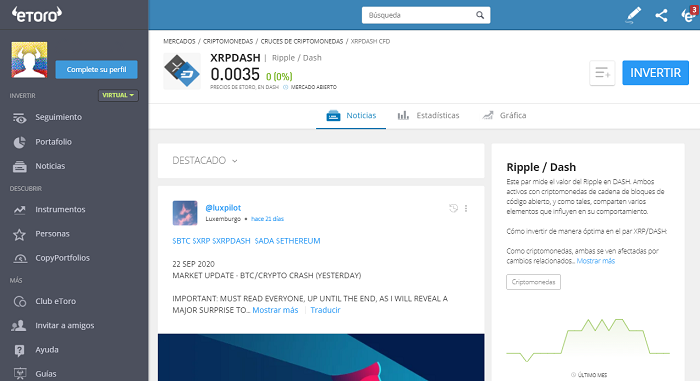
Task: Click the post history clock icon
Action: tap(453, 208)
